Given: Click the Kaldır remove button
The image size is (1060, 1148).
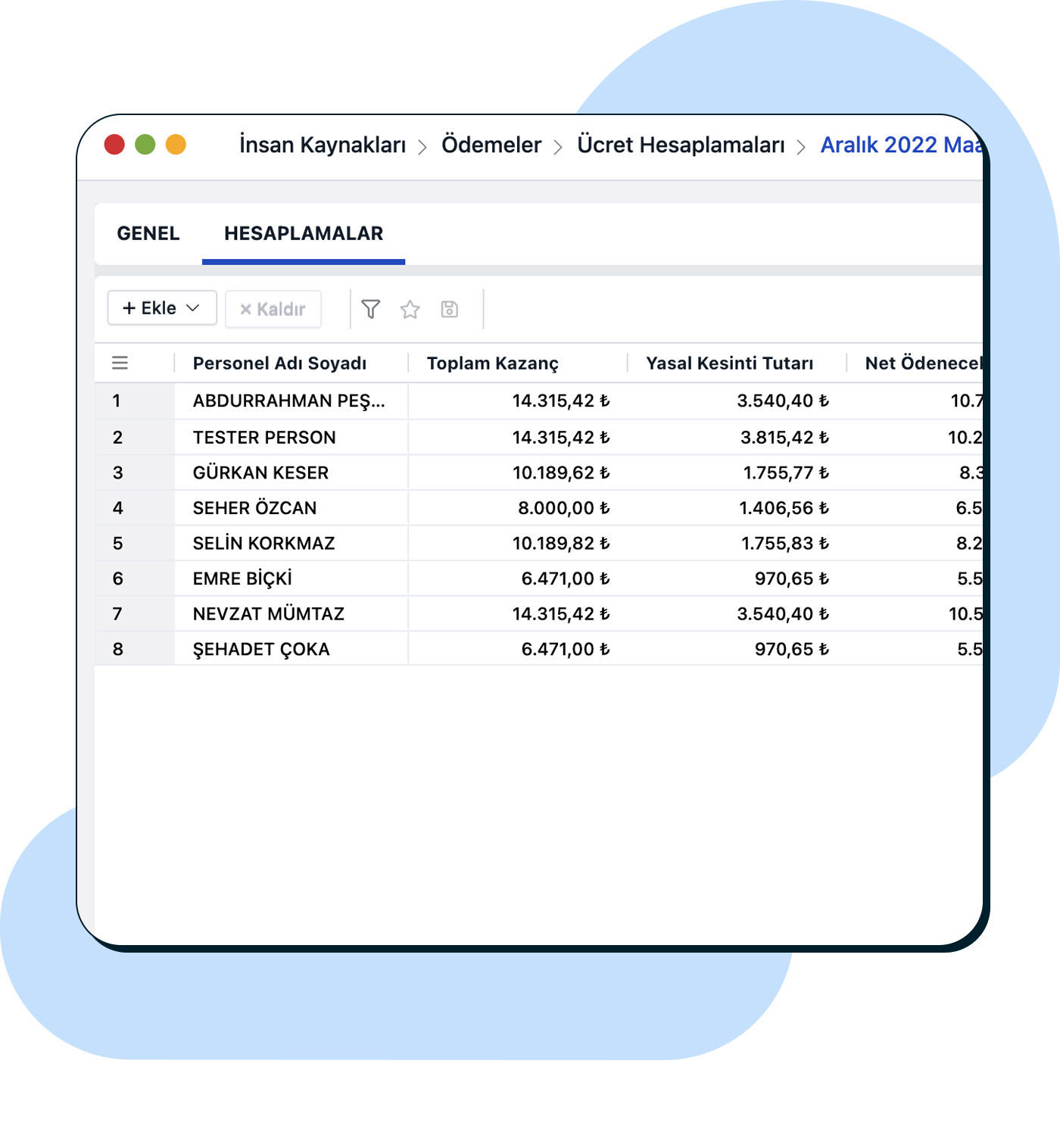Looking at the screenshot, I should click(273, 309).
